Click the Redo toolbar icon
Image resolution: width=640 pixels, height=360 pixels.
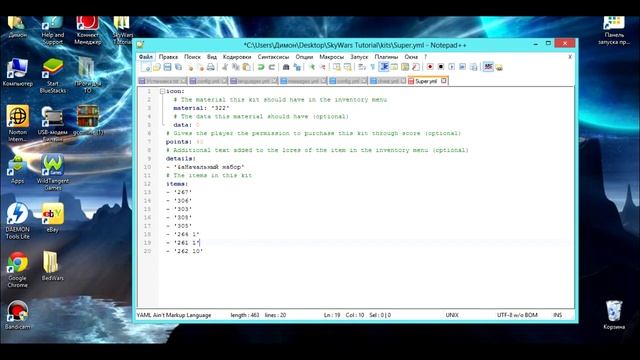(x=271, y=67)
